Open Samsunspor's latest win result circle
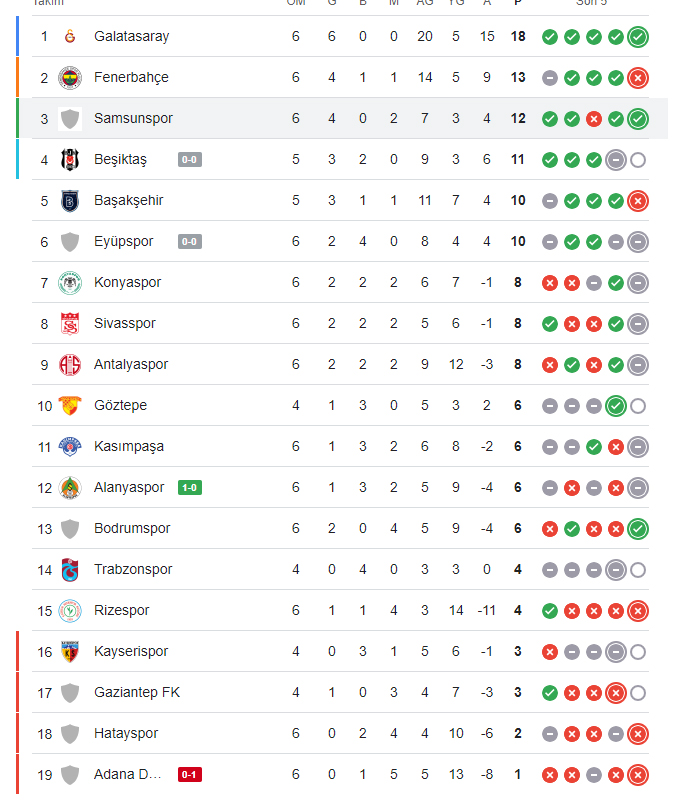Screen dimensions: 674x800 tap(638, 119)
